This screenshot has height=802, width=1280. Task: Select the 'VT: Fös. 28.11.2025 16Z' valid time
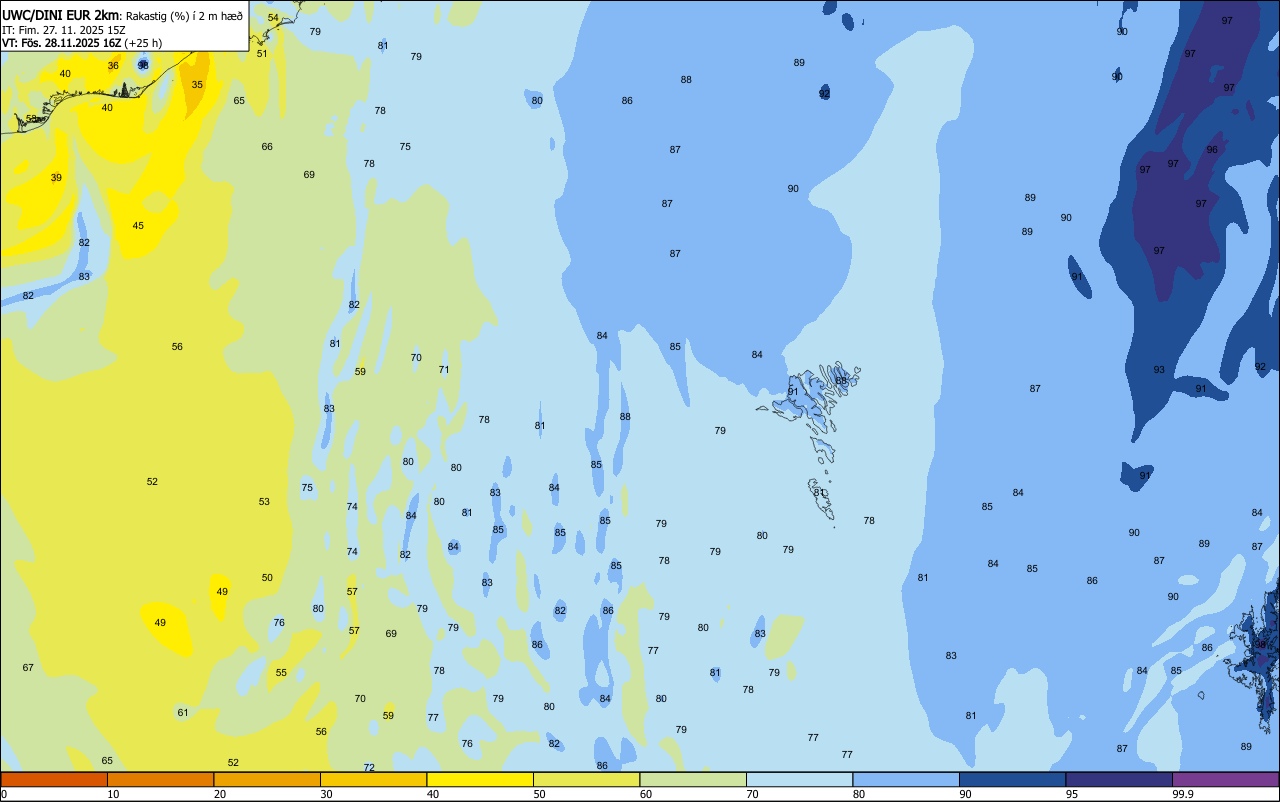(61, 43)
